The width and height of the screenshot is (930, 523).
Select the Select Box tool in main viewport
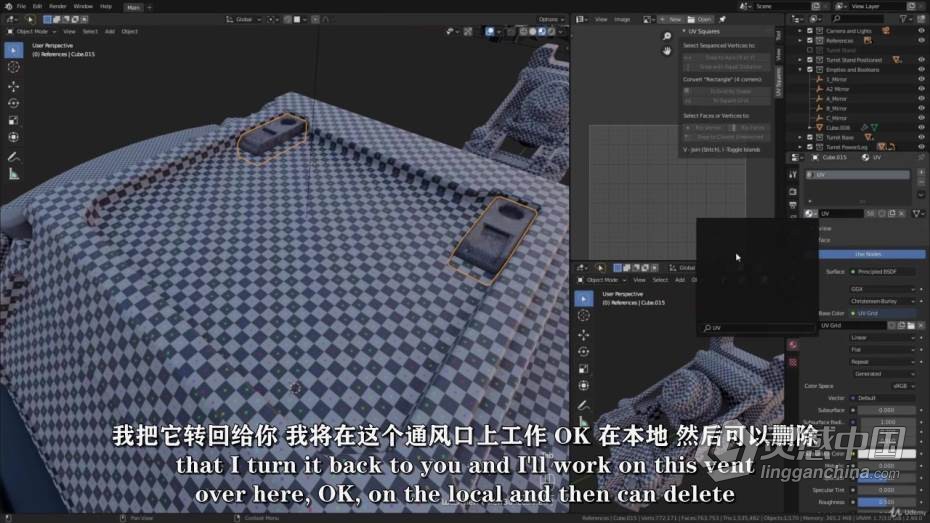click(14, 50)
